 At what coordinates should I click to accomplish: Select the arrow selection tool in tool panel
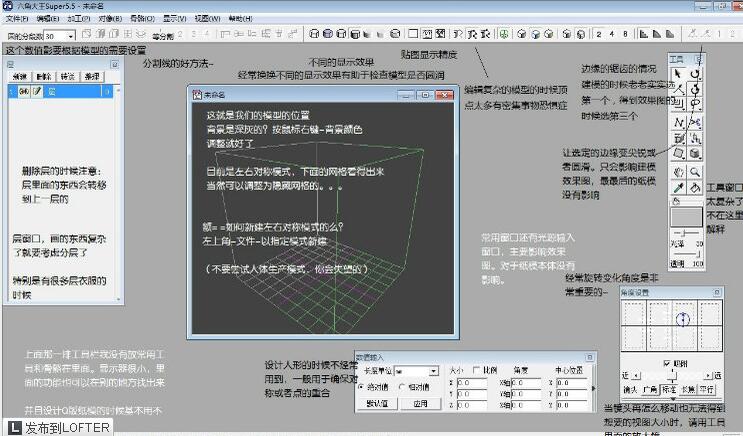pos(678,74)
